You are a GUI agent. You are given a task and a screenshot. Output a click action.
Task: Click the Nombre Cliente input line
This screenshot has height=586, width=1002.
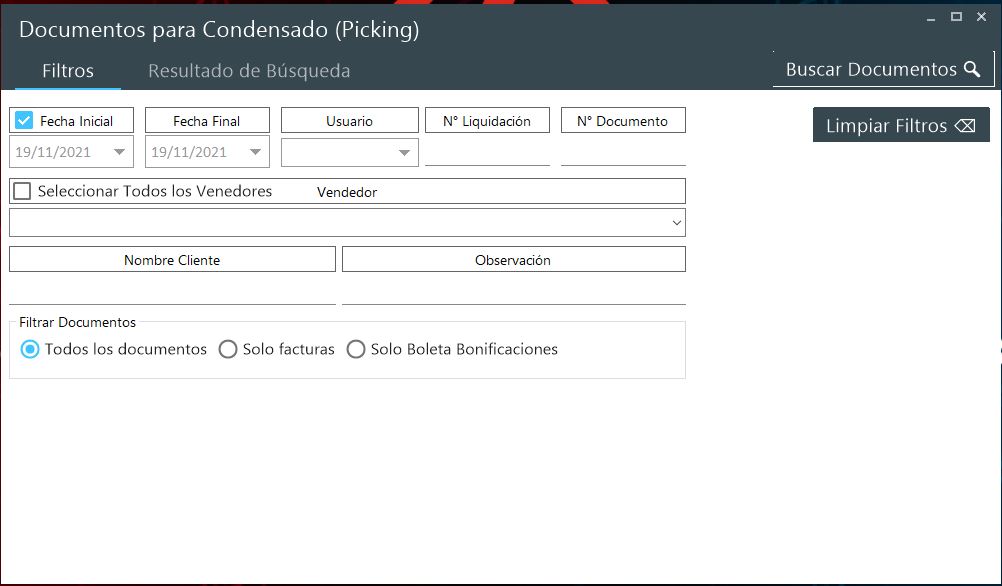[172, 291]
